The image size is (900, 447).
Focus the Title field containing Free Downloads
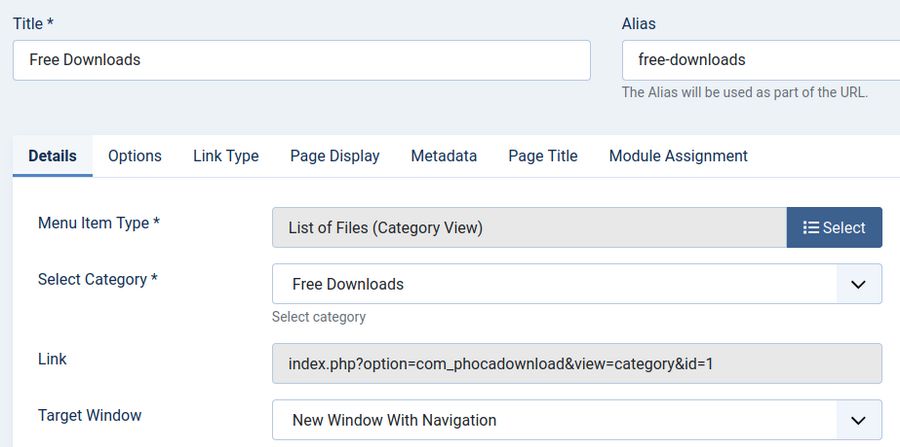(x=300, y=60)
